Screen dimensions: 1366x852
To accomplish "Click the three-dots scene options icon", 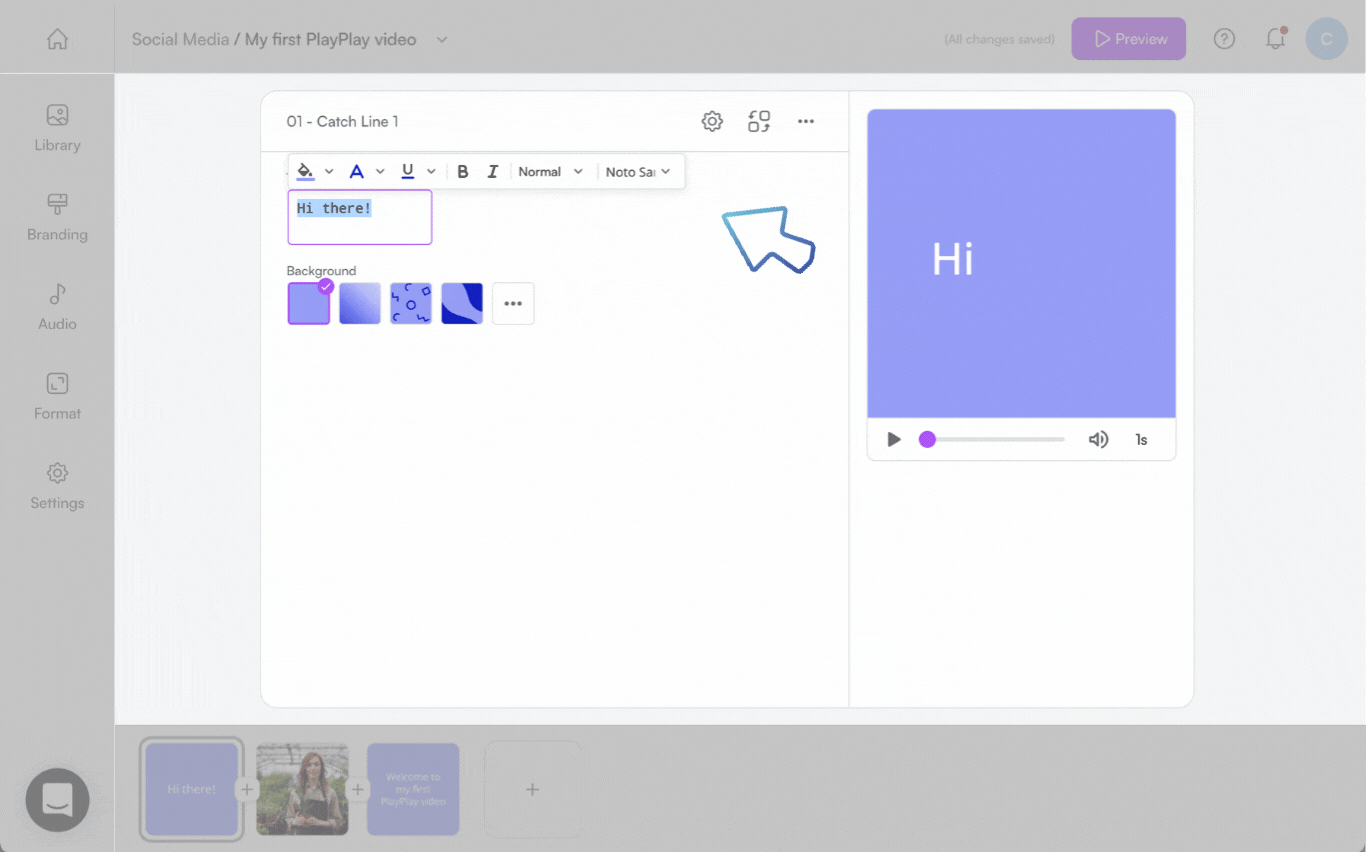I will (x=806, y=122).
